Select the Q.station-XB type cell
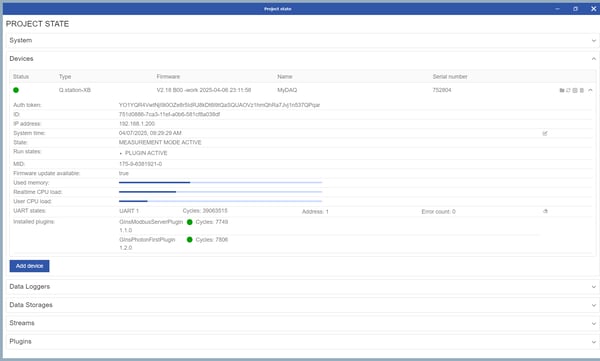The width and height of the screenshot is (600, 361). point(75,90)
